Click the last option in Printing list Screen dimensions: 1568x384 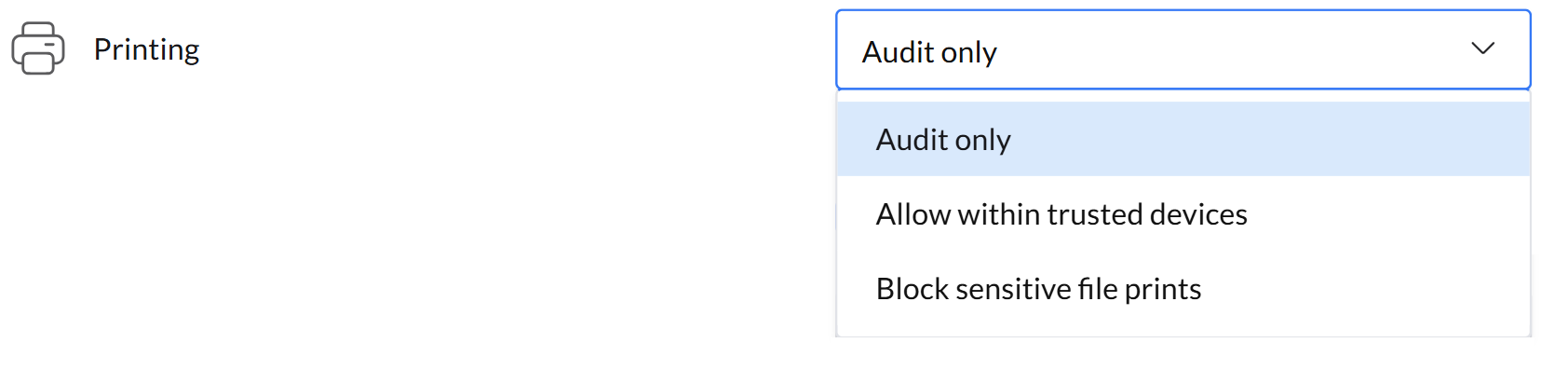pos(1038,289)
